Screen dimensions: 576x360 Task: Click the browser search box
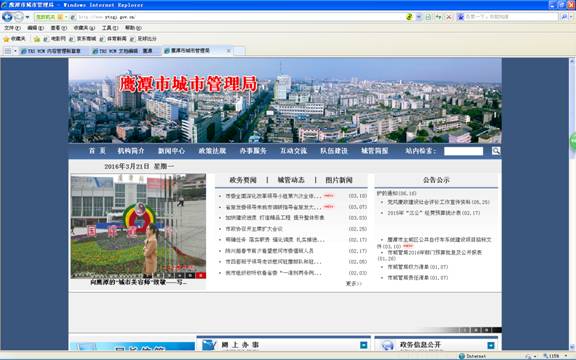click(511, 17)
